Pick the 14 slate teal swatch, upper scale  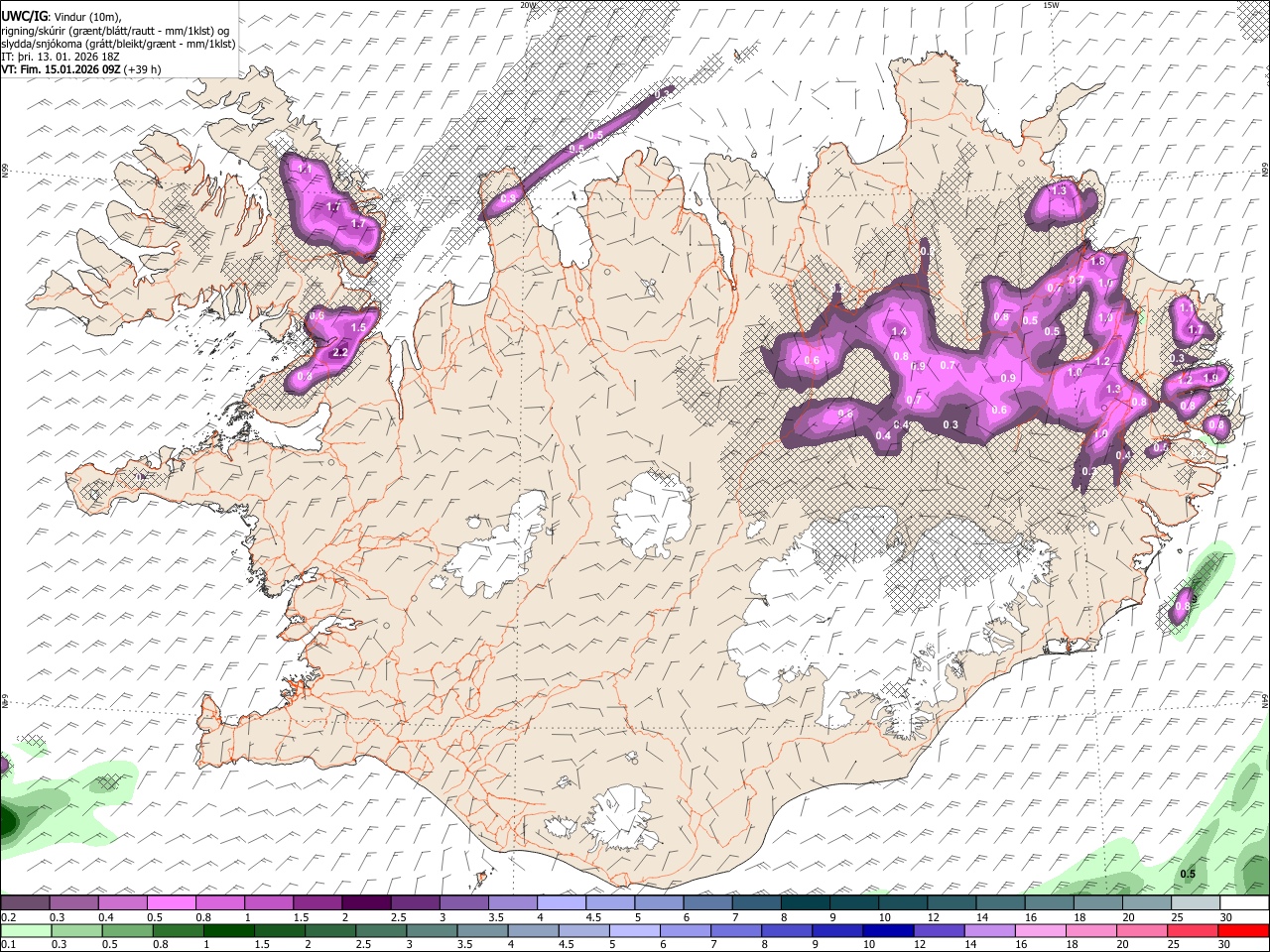[1001, 902]
